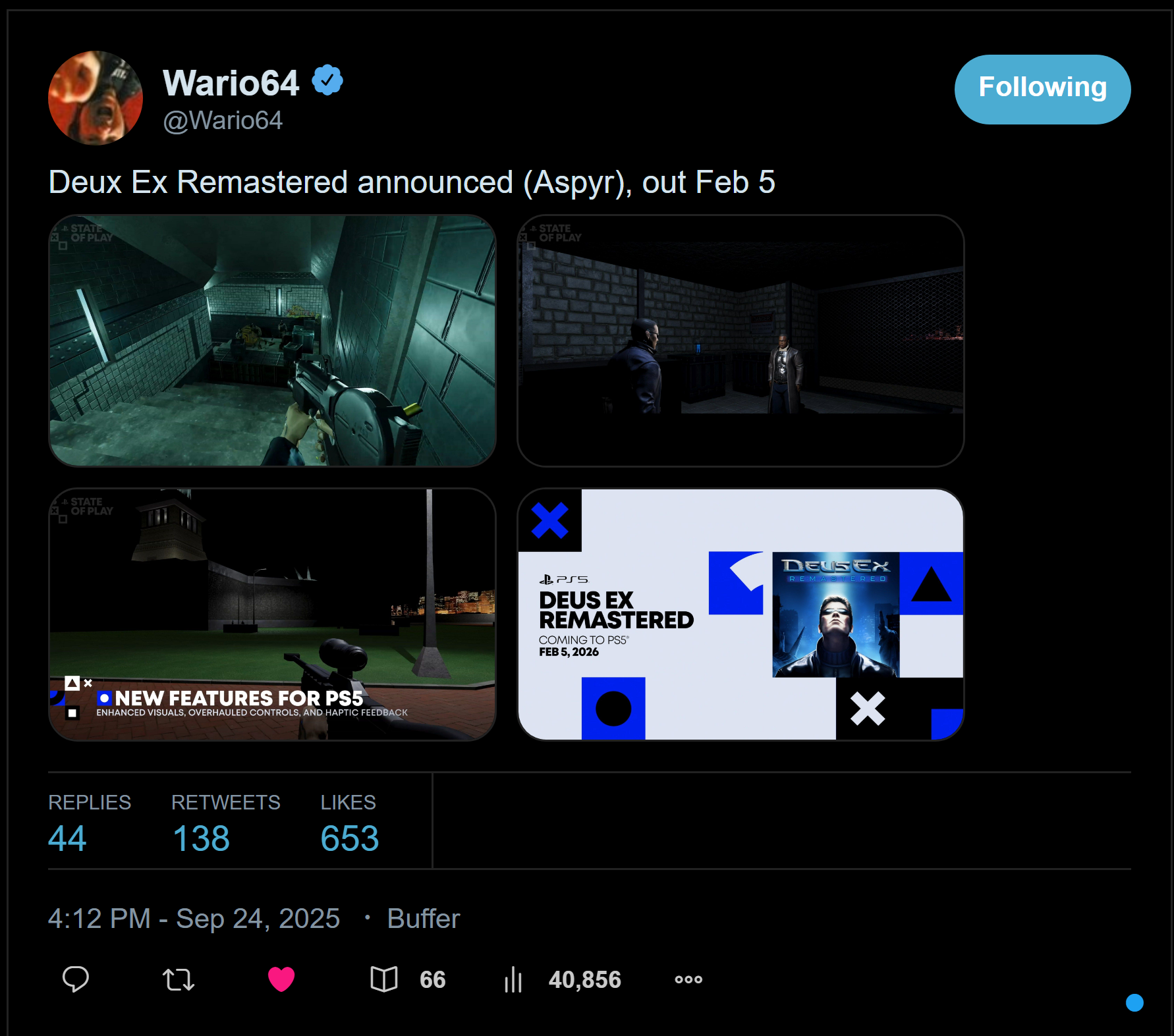Show the 138 retweets list
Screen dimensions: 1174x1036
coord(226,823)
